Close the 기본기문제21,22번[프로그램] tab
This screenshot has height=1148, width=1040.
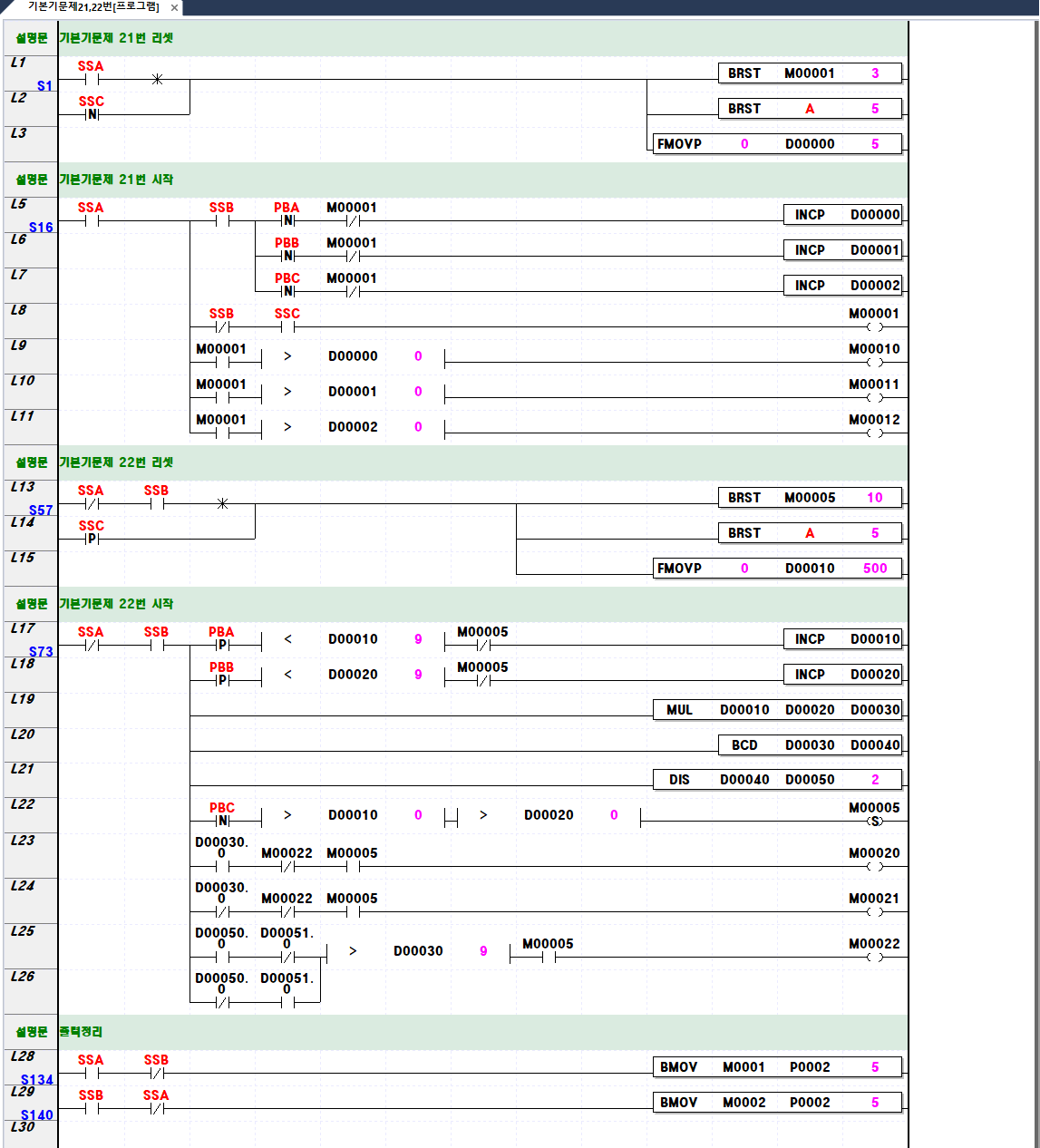pyautogui.click(x=174, y=7)
